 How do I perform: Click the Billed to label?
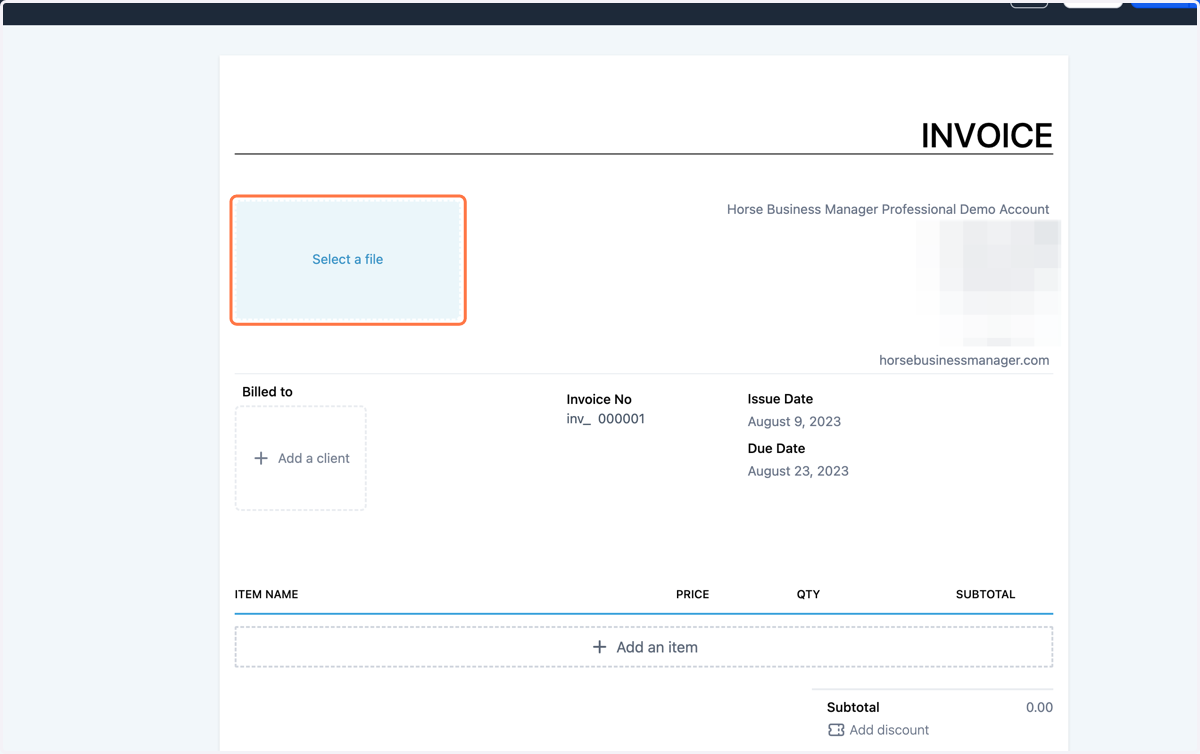coord(267,392)
